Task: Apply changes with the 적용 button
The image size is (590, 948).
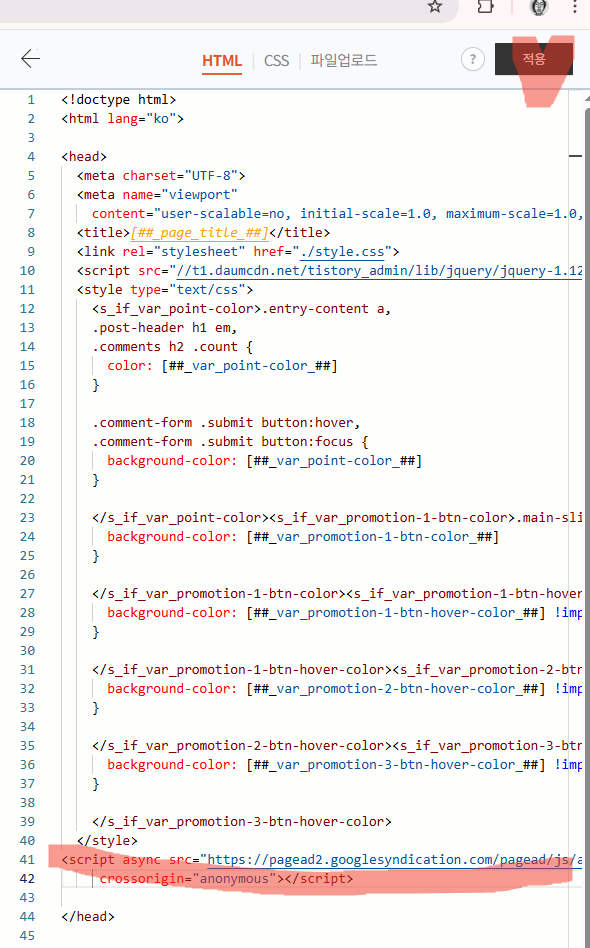Action: tap(534, 59)
